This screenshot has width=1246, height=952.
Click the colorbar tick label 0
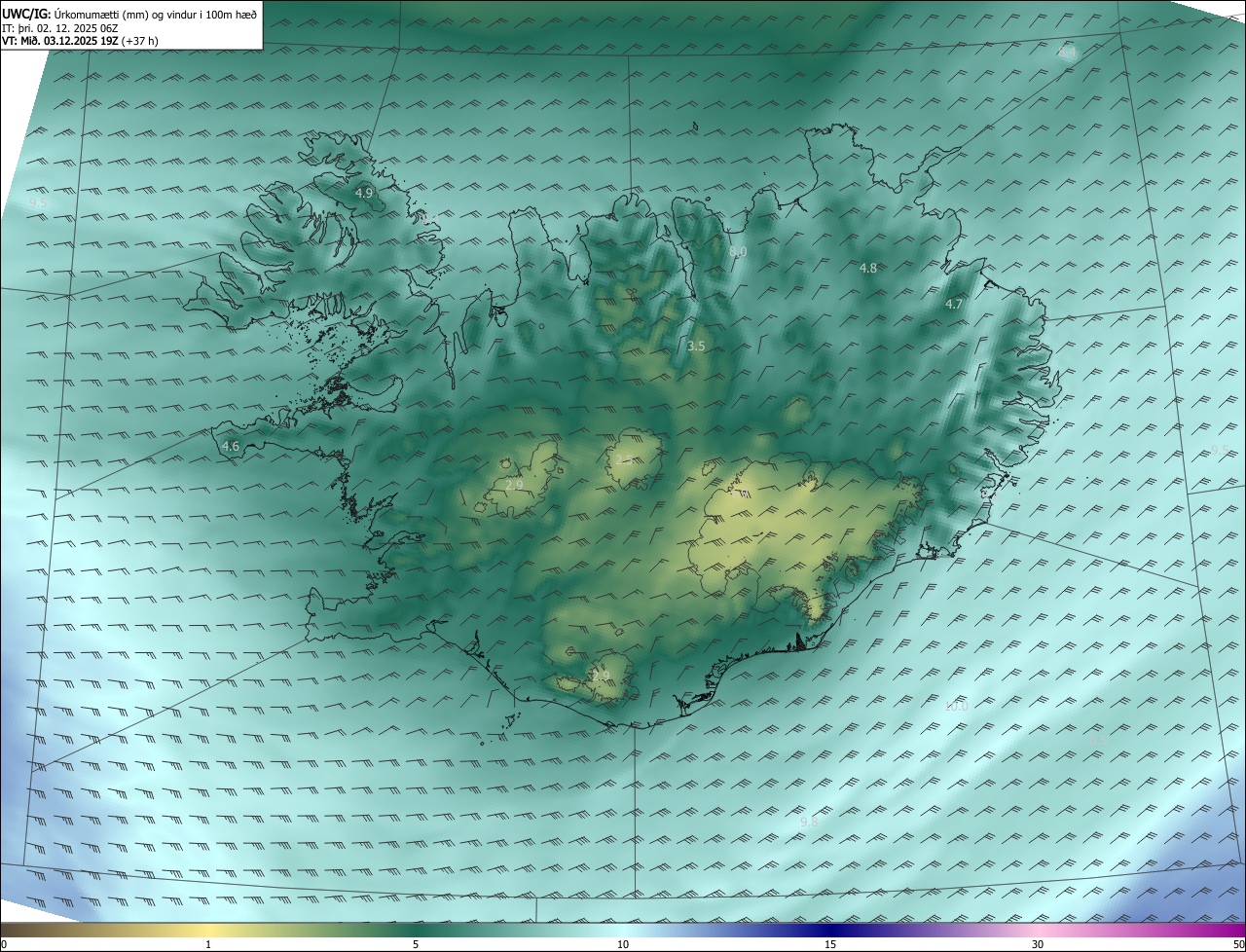(4, 945)
